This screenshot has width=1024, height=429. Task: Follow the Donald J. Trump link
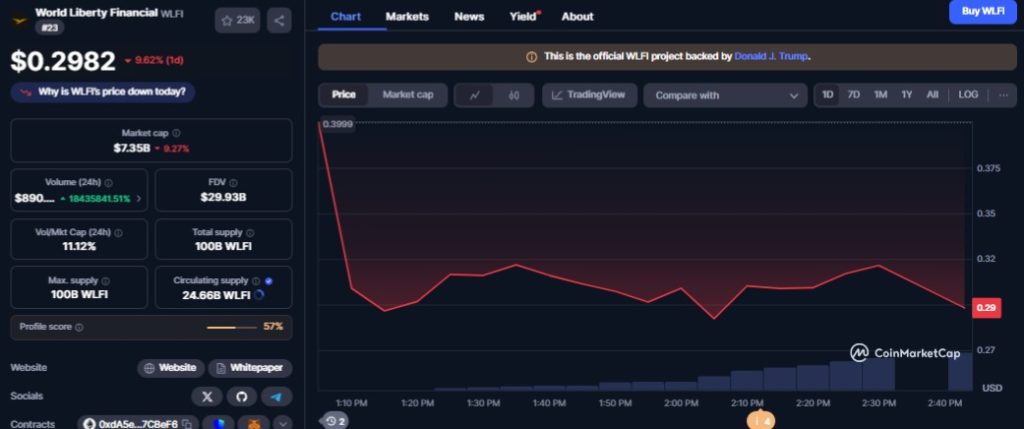(x=771, y=57)
